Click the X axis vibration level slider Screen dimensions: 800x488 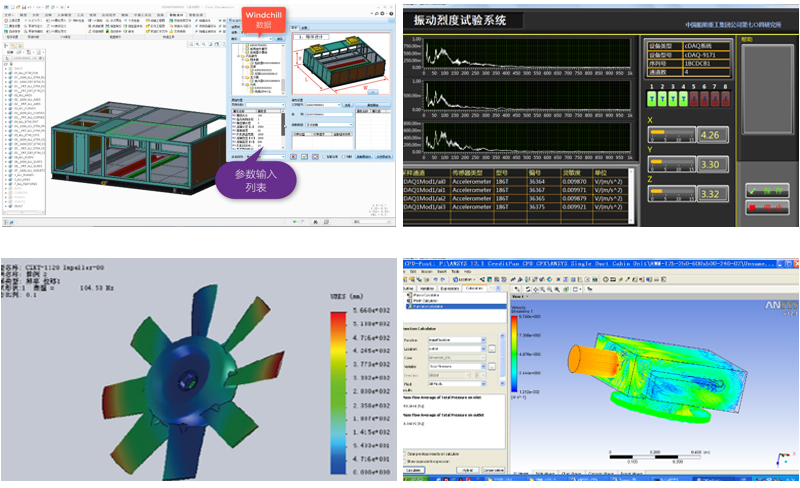tap(671, 135)
